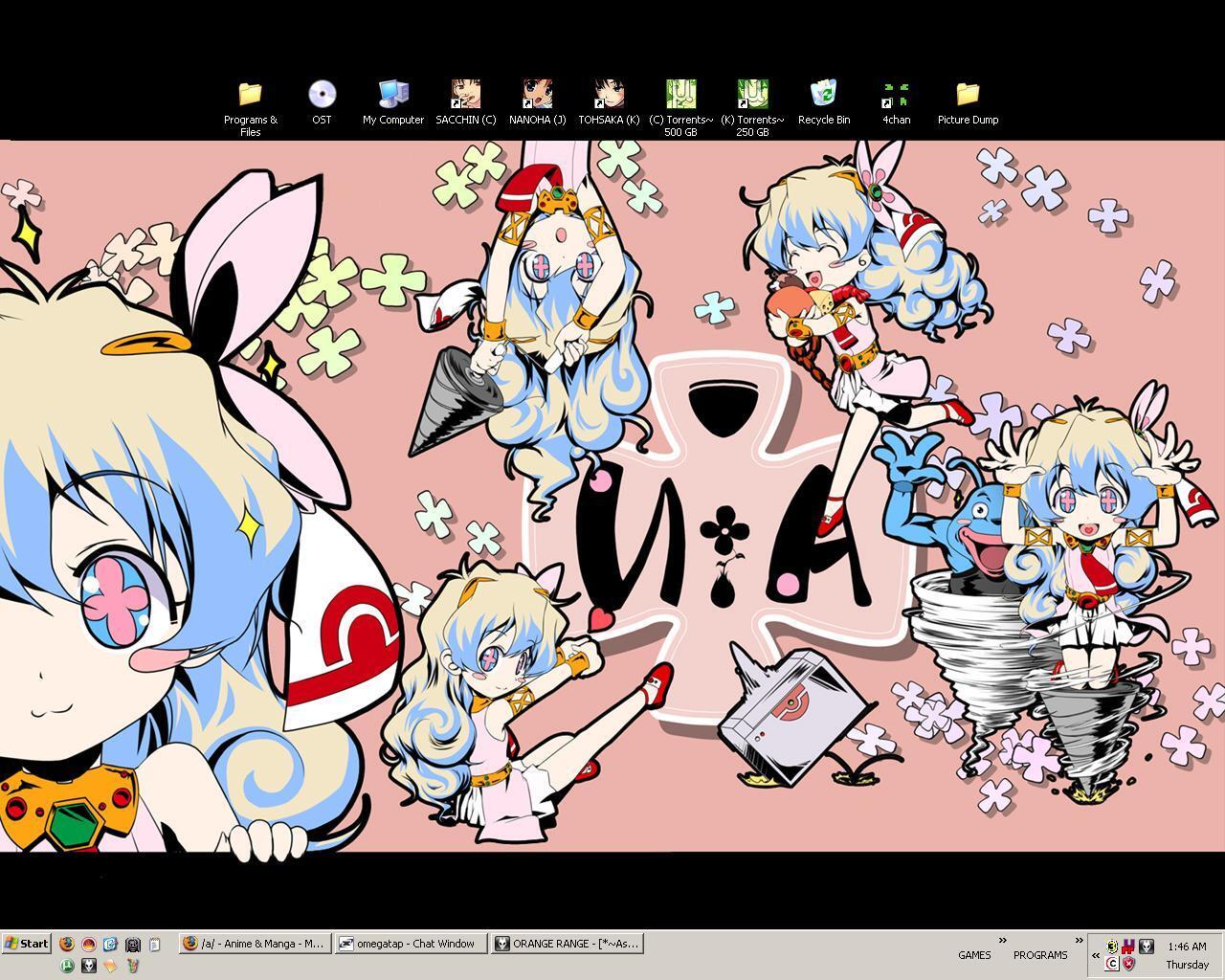Expand hidden system tray icons
1225x980 pixels.
1096,955
